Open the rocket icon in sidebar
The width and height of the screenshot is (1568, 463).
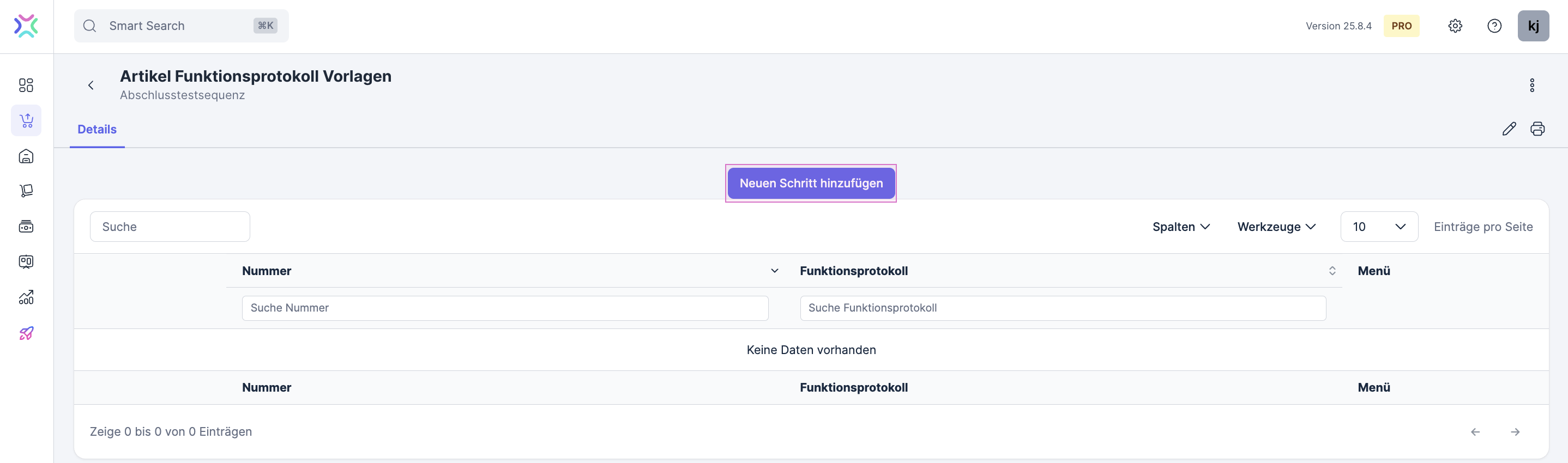26,333
